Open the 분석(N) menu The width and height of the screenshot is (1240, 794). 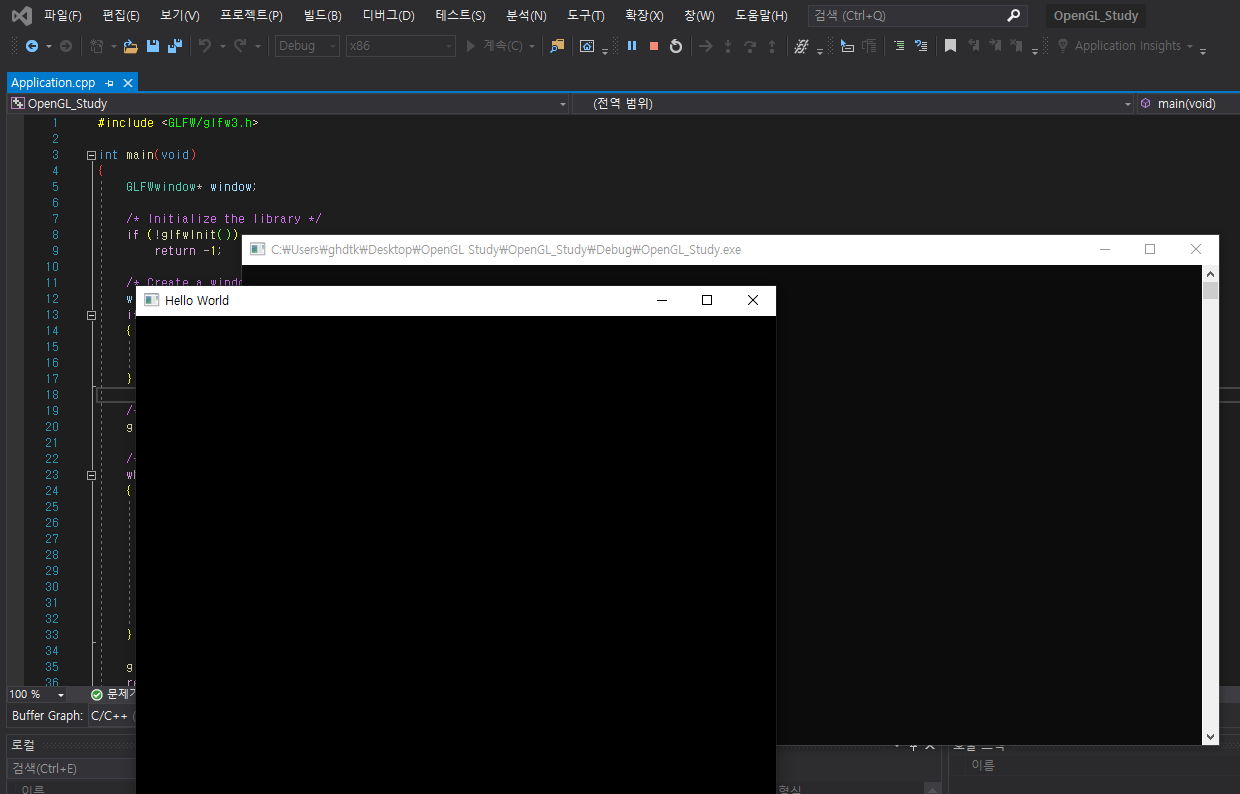(x=526, y=16)
